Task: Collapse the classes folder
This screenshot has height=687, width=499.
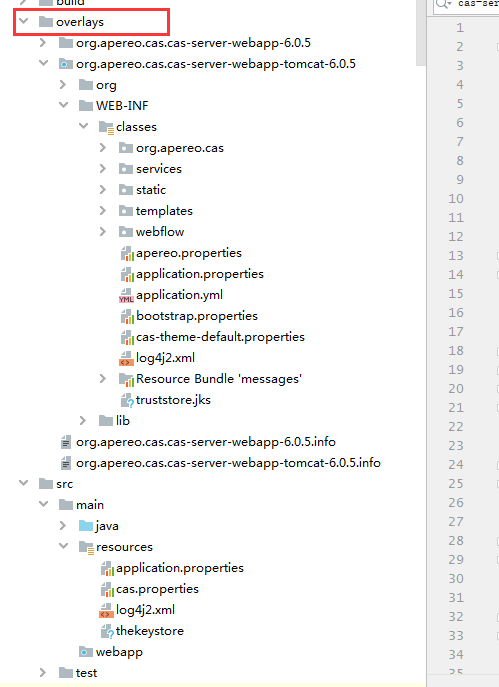Action: pos(84,126)
